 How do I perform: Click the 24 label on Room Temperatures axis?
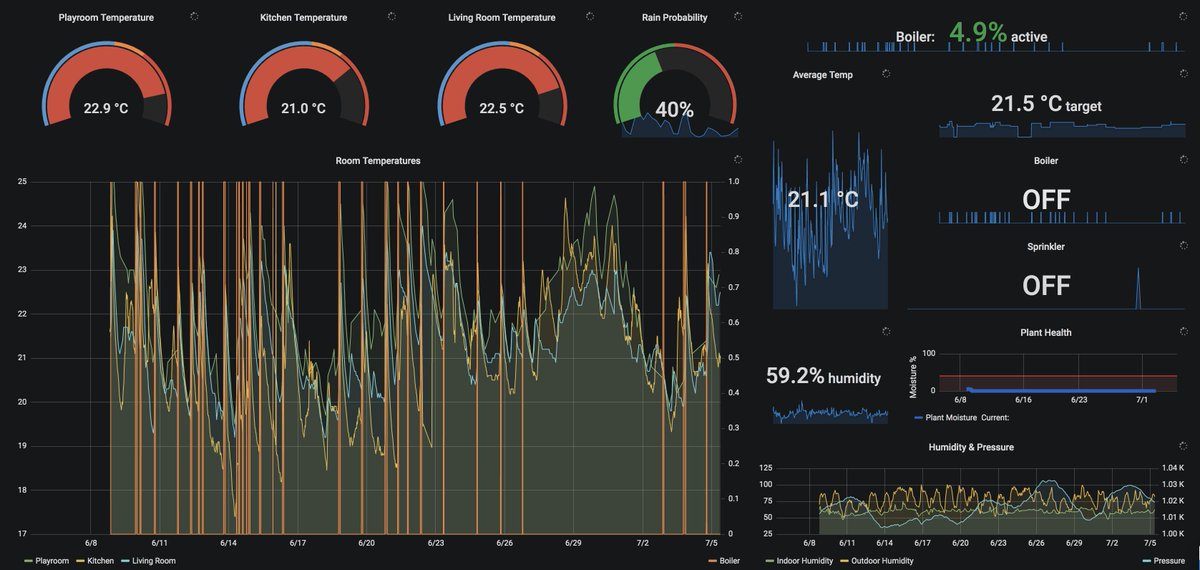click(x=22, y=225)
